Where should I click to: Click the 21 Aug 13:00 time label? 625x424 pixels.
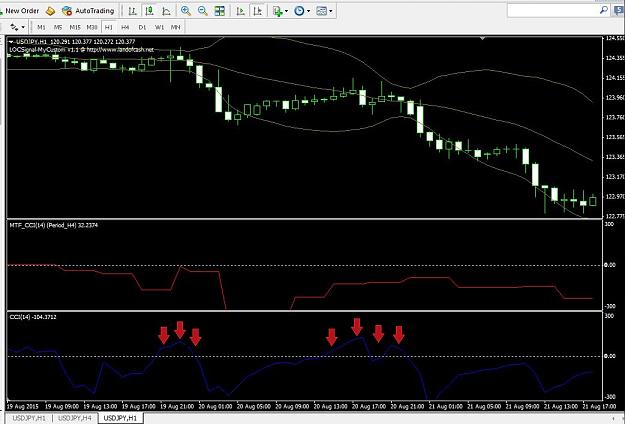(561, 406)
